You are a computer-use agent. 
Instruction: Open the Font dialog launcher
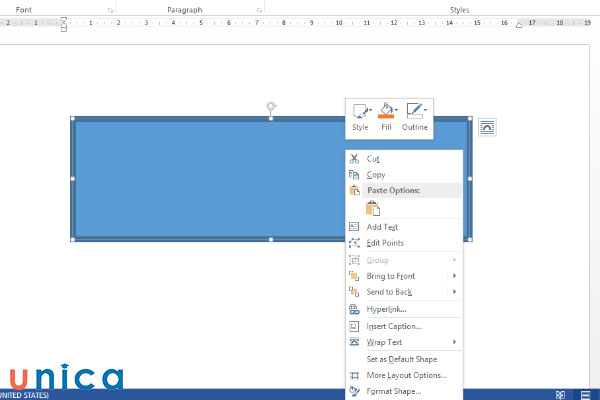tap(110, 10)
